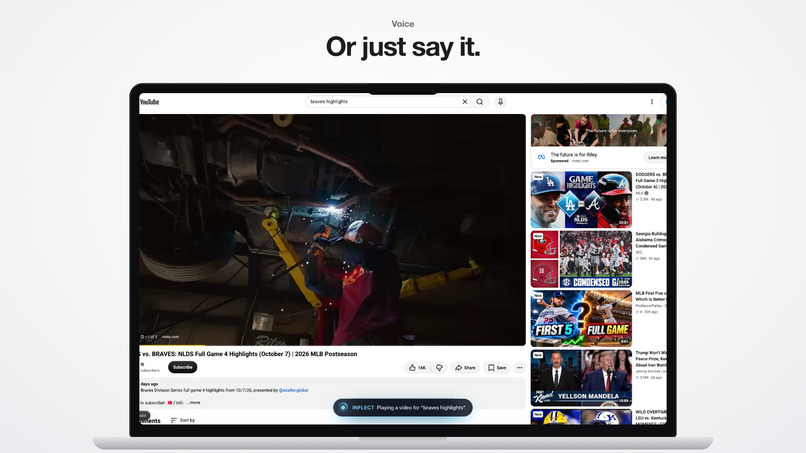Open the Georgia Bulldogs Condensed Game thumbnail
The height and width of the screenshot is (453, 806).
[581, 259]
